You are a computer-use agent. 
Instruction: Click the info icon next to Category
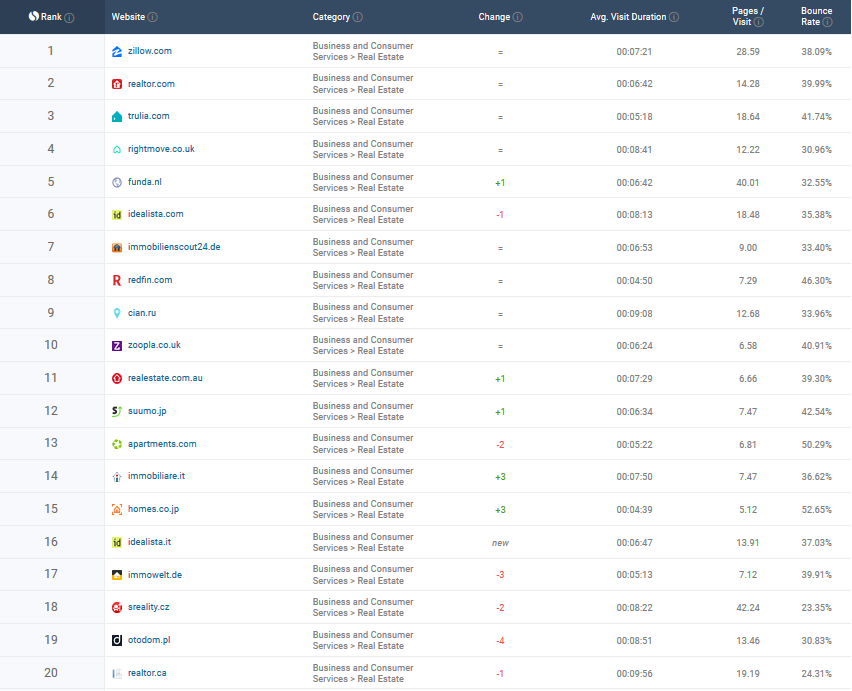(x=358, y=17)
